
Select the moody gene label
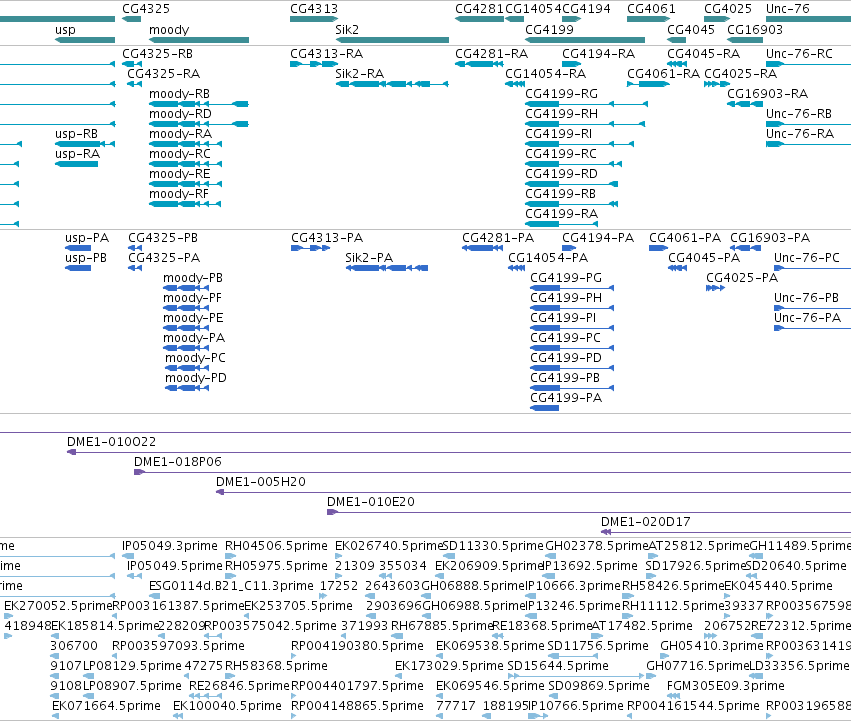(169, 30)
